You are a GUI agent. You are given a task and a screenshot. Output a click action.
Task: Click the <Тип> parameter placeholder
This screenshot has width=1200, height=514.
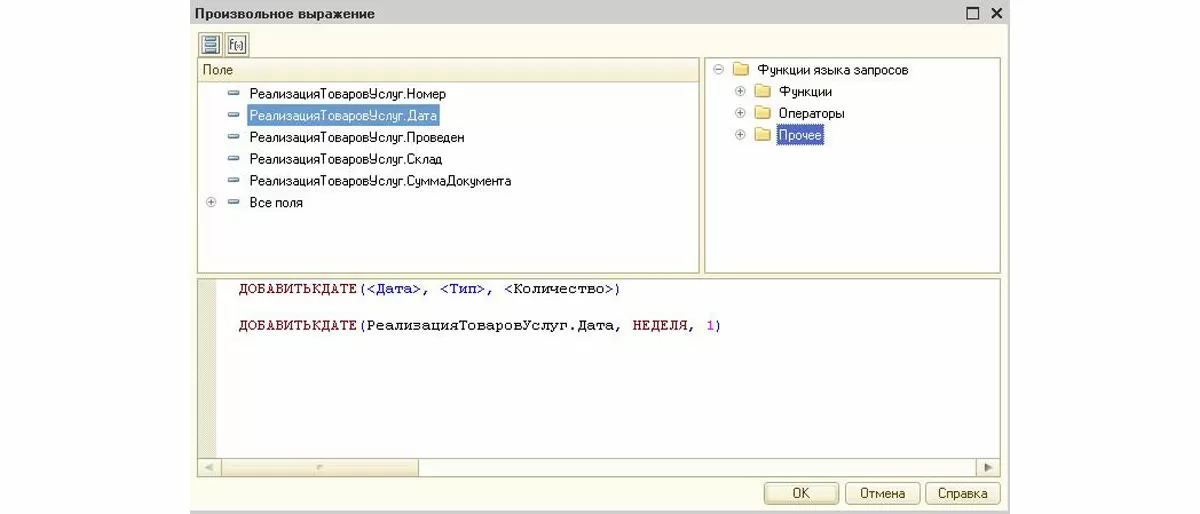463,289
